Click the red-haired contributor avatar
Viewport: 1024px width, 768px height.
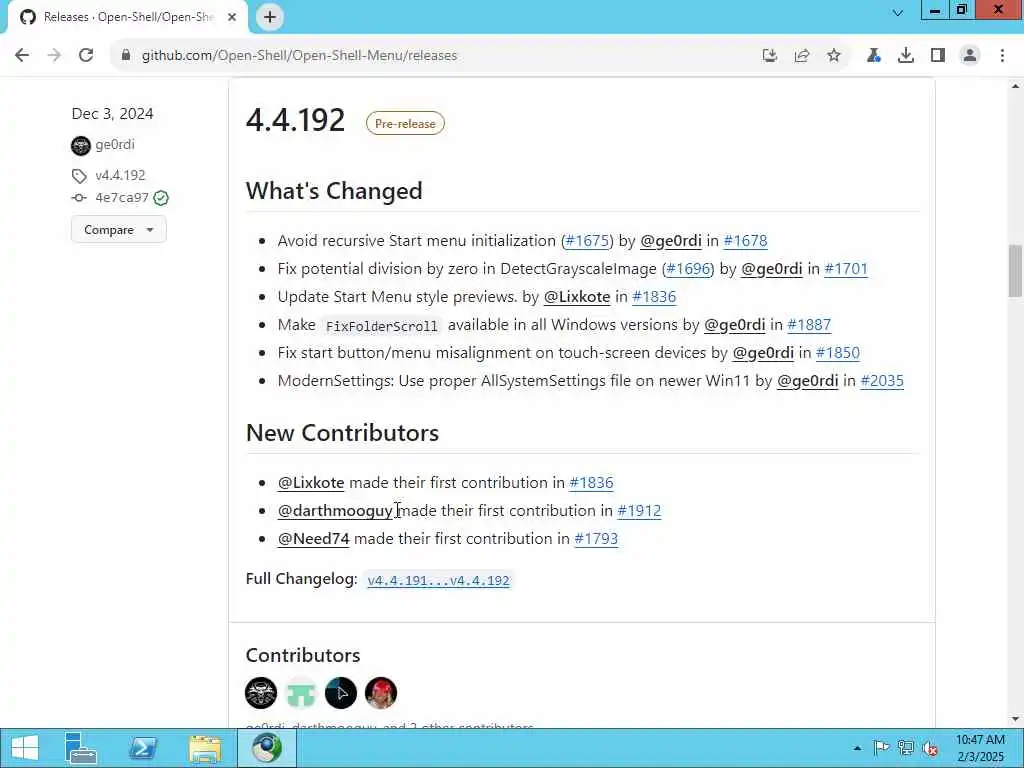pos(381,693)
